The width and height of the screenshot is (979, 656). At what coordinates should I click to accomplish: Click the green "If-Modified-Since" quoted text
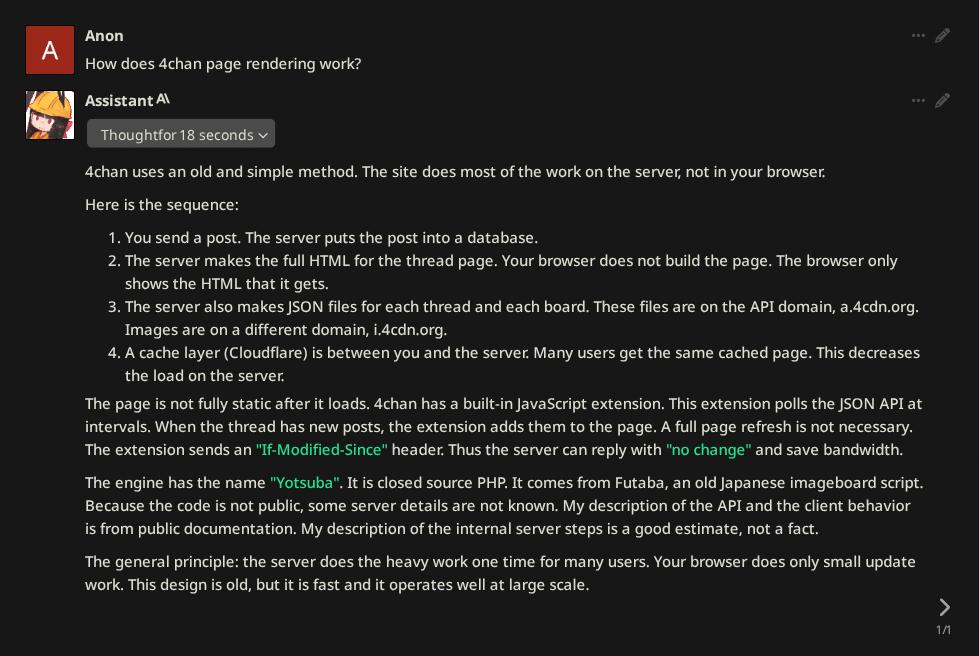(x=322, y=449)
